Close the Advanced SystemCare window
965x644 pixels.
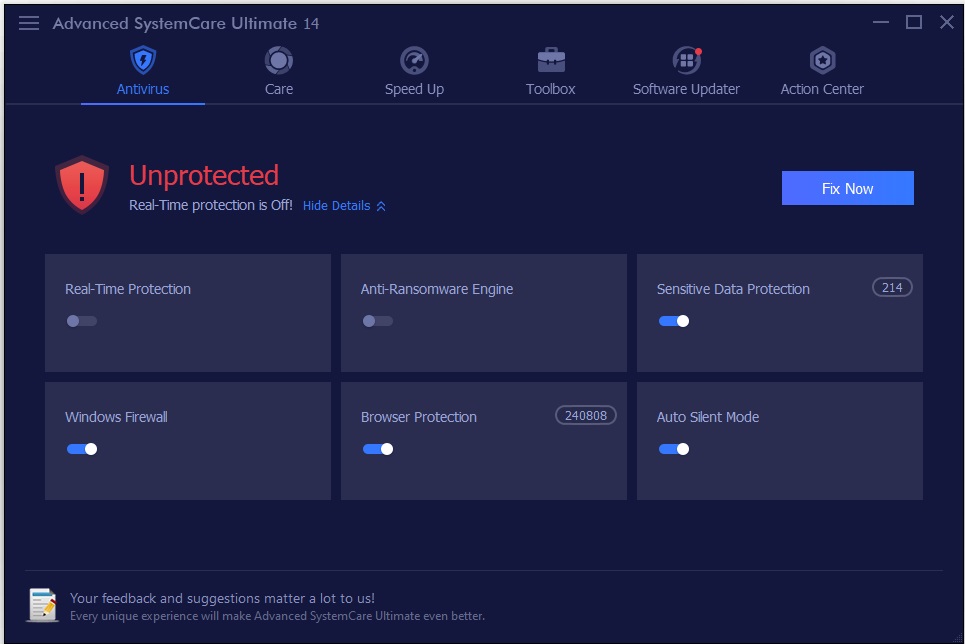947,23
